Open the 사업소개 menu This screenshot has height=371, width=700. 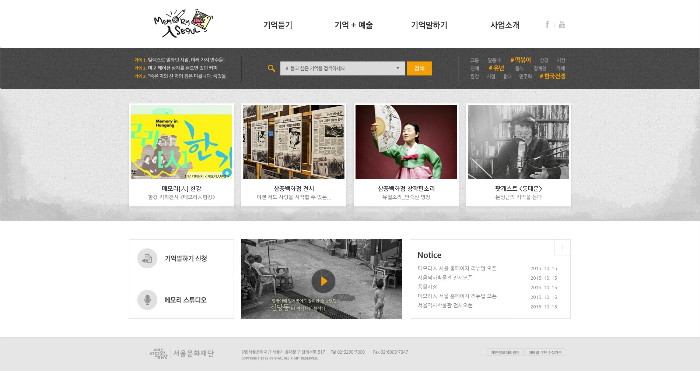[x=505, y=25]
